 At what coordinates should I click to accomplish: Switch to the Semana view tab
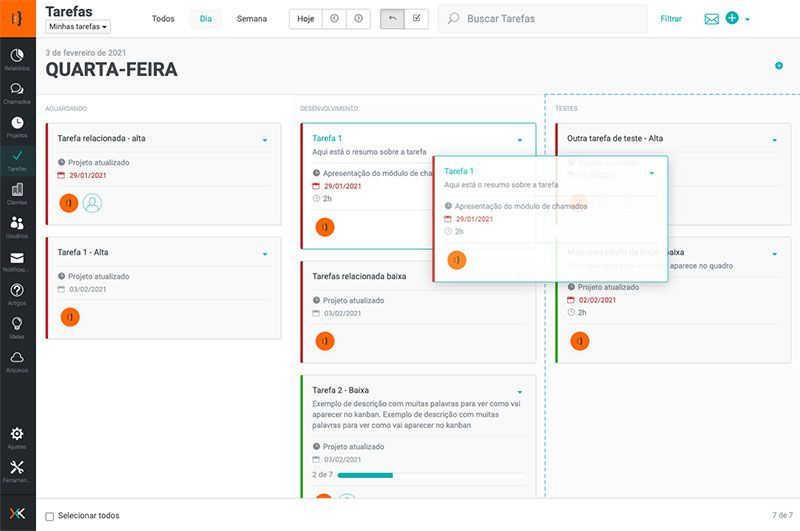click(x=252, y=18)
